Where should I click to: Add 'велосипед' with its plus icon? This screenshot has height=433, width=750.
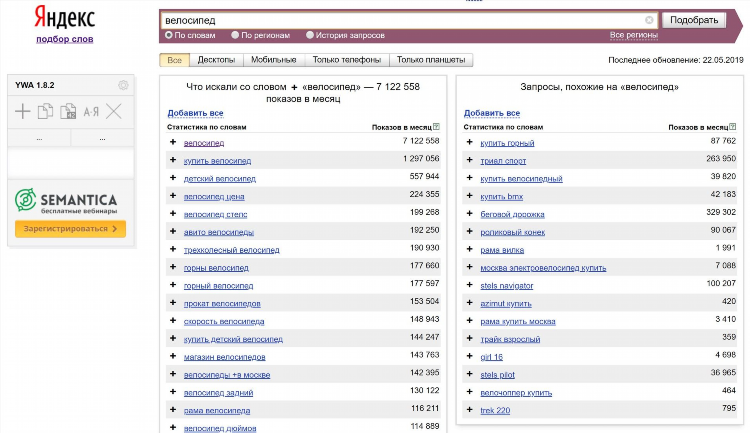click(x=173, y=142)
